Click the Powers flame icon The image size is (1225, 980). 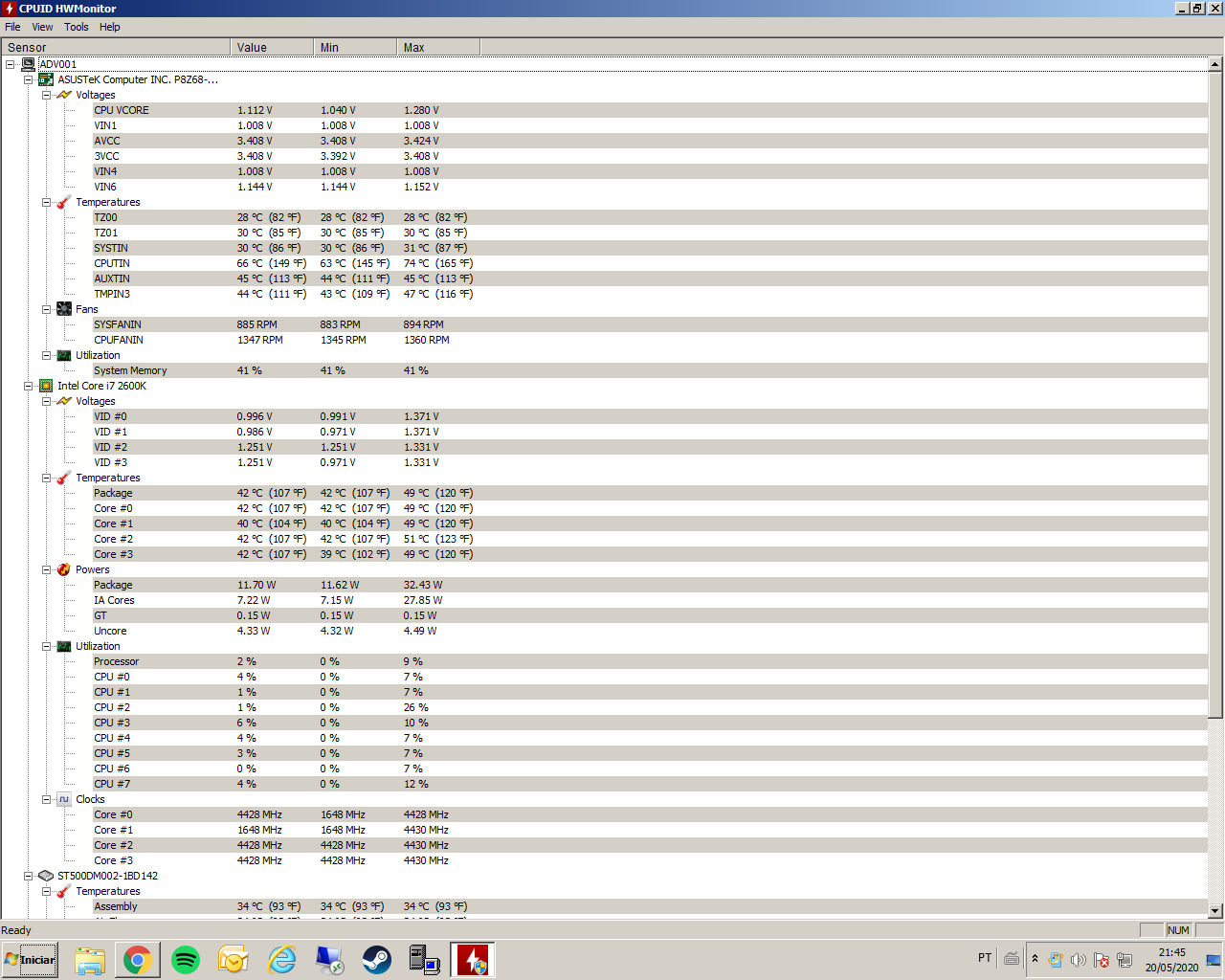(64, 569)
